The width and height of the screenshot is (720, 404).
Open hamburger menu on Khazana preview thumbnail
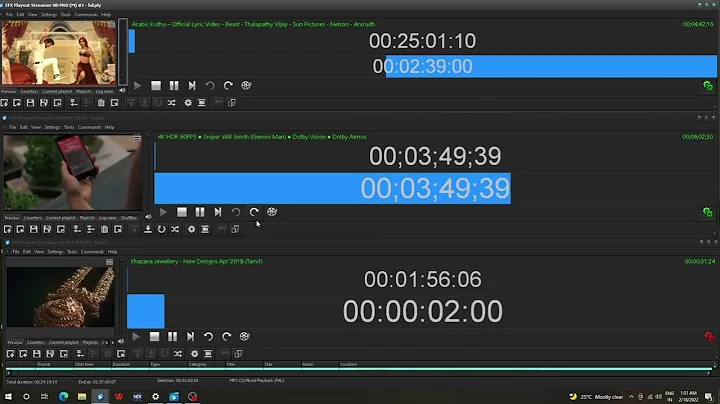click(x=109, y=262)
